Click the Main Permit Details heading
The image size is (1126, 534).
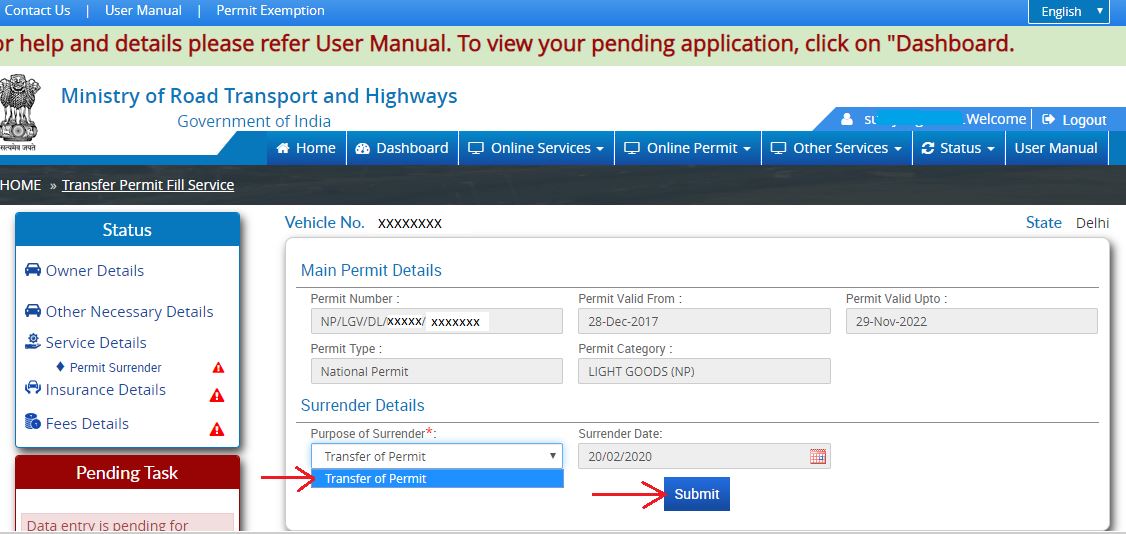tap(371, 271)
